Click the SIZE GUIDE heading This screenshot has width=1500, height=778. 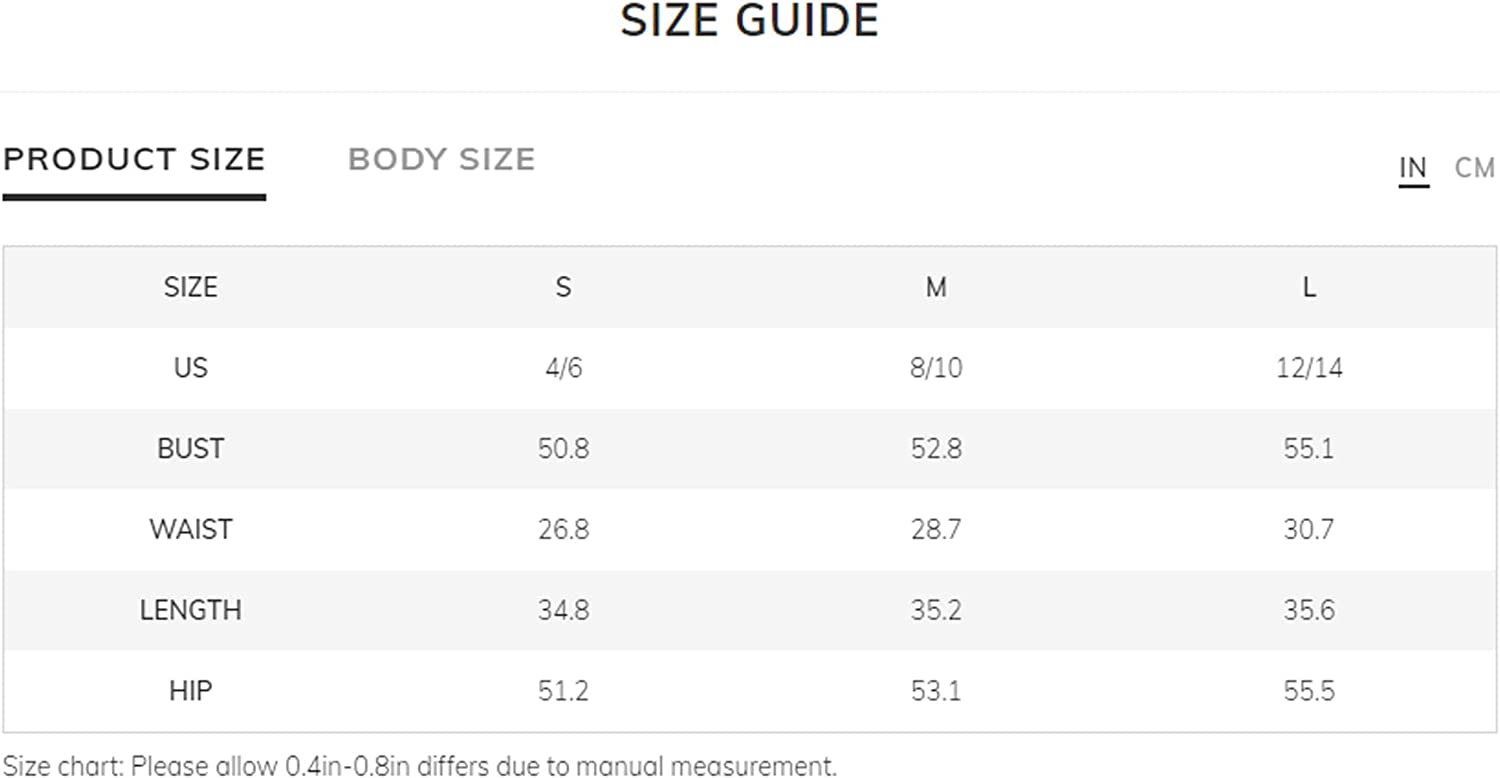coord(749,22)
